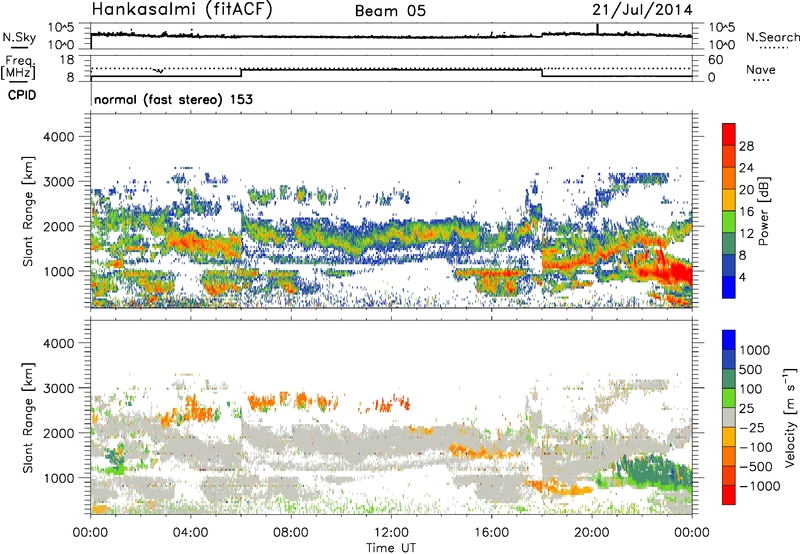Select the red top segment of Power color bar
This screenshot has width=800, height=554.
729,134
